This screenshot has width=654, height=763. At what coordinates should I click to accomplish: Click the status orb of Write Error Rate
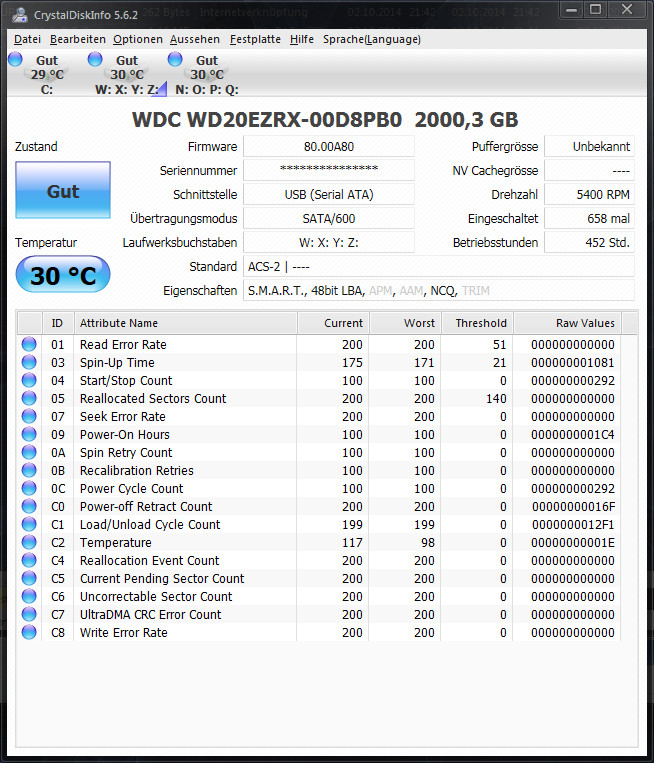pos(29,632)
